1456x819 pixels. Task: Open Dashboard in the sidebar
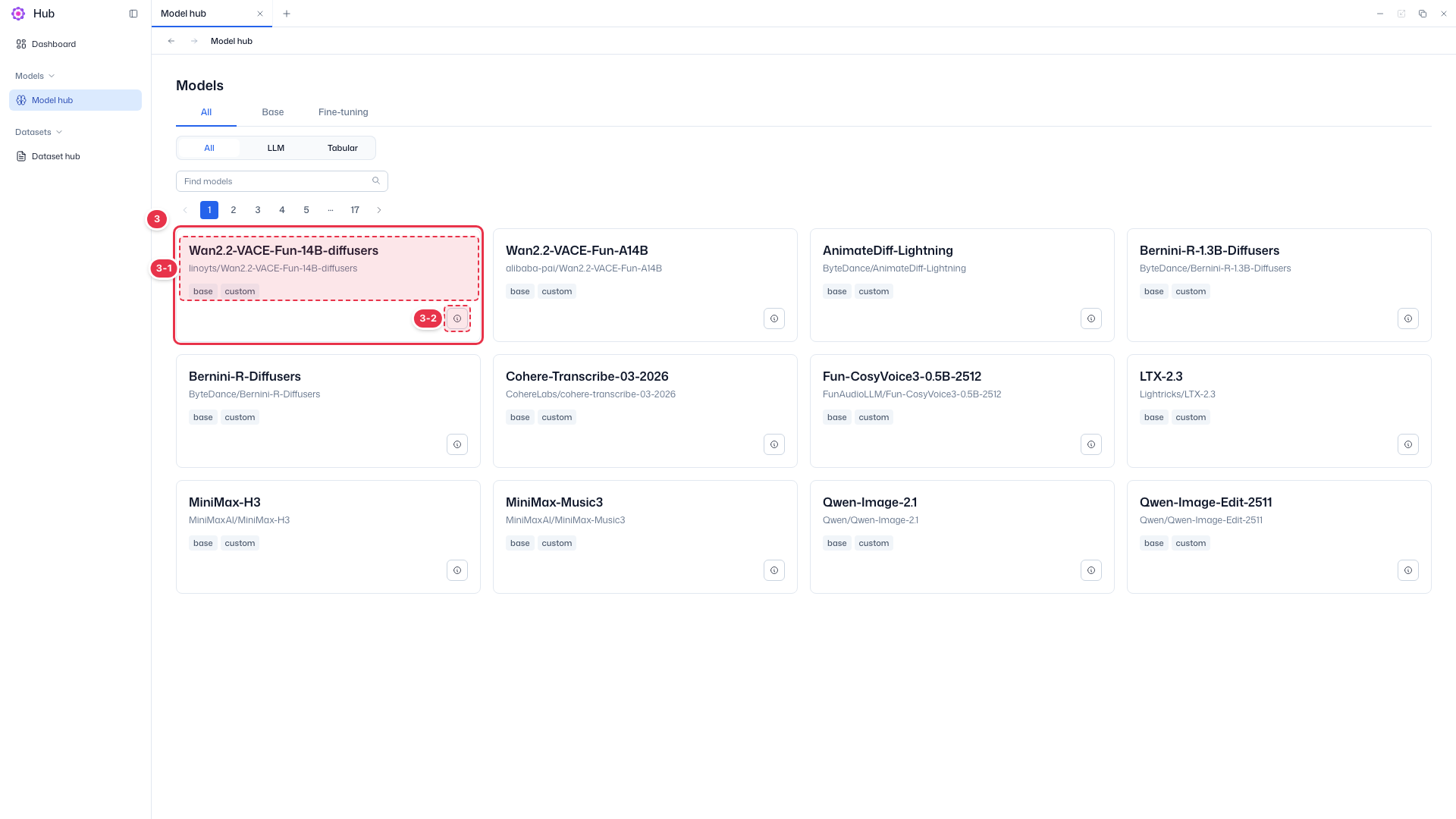point(75,44)
